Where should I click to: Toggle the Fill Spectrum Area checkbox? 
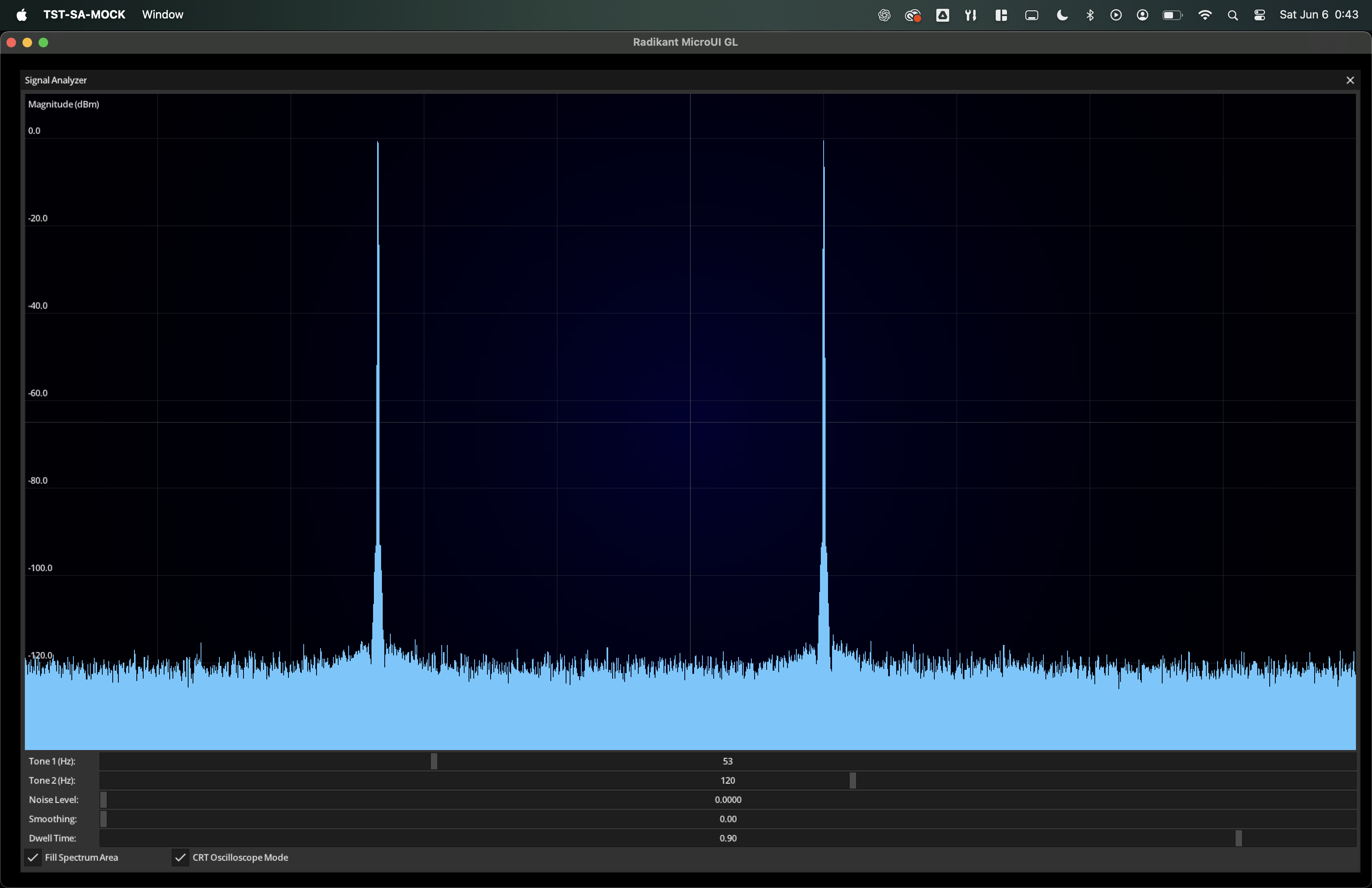pos(33,858)
